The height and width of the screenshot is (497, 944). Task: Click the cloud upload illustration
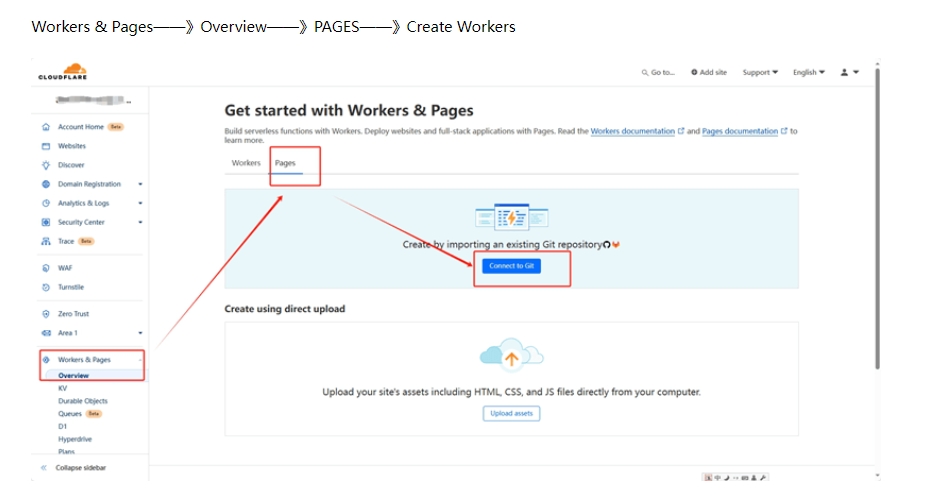[x=512, y=353]
